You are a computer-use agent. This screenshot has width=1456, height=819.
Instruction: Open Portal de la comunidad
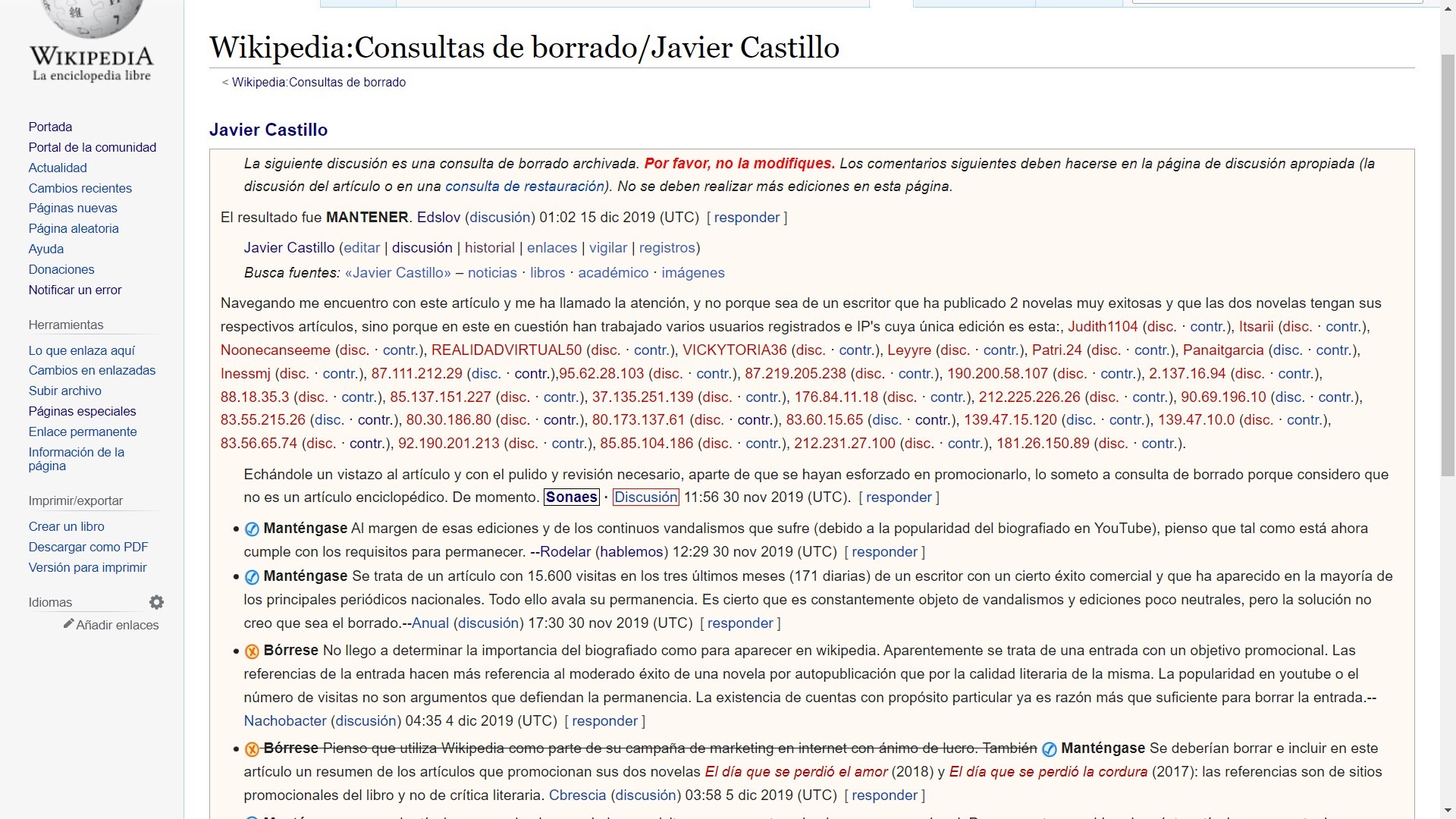point(93,147)
